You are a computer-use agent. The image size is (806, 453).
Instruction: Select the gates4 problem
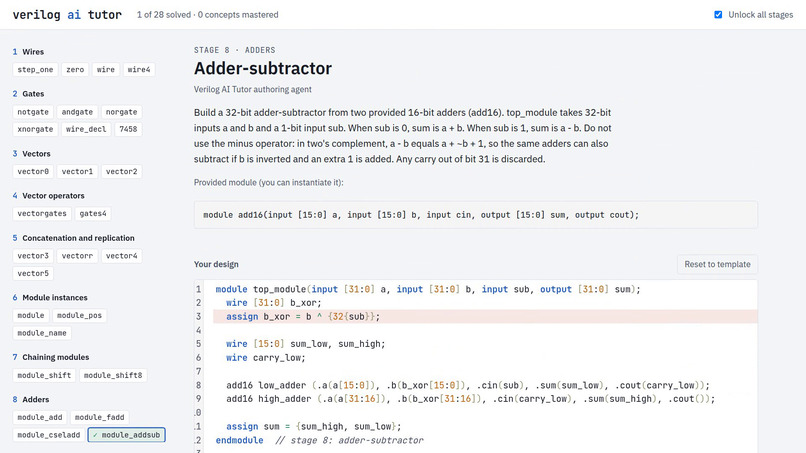[93, 213]
